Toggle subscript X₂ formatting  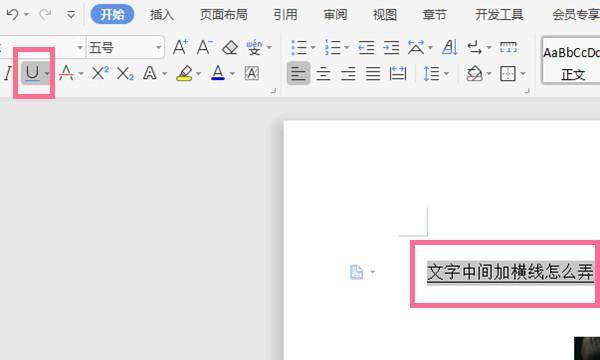pyautogui.click(x=125, y=73)
